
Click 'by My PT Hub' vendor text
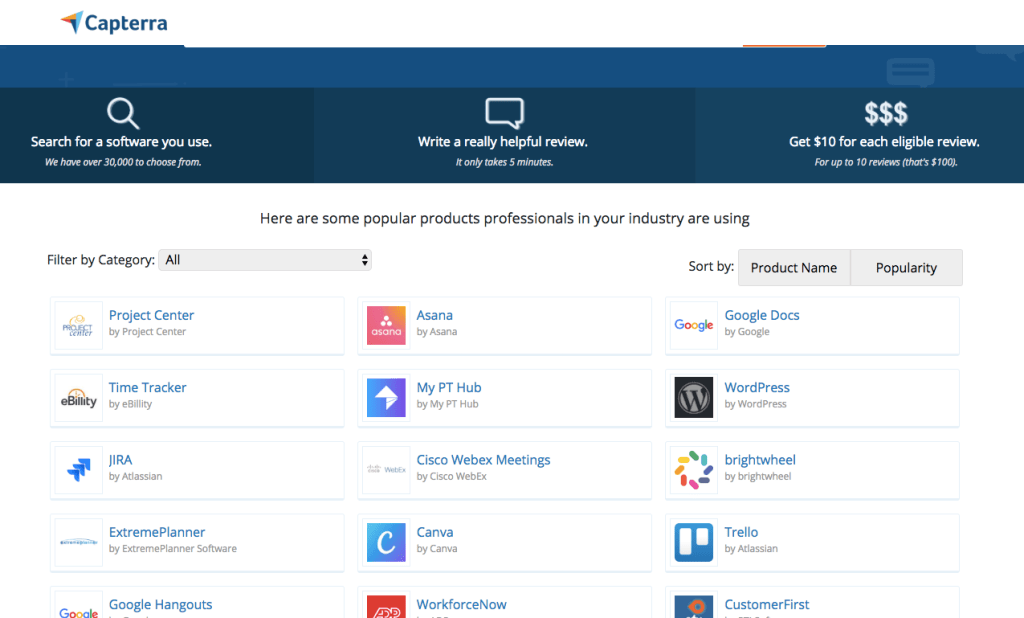[447, 404]
